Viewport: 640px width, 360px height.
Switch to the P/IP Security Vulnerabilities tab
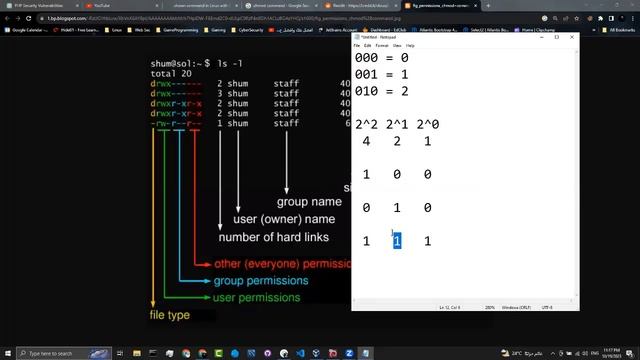click(42, 6)
